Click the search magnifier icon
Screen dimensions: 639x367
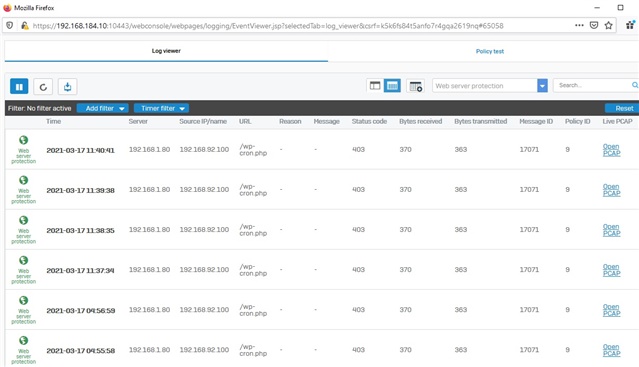pyautogui.click(x=635, y=85)
